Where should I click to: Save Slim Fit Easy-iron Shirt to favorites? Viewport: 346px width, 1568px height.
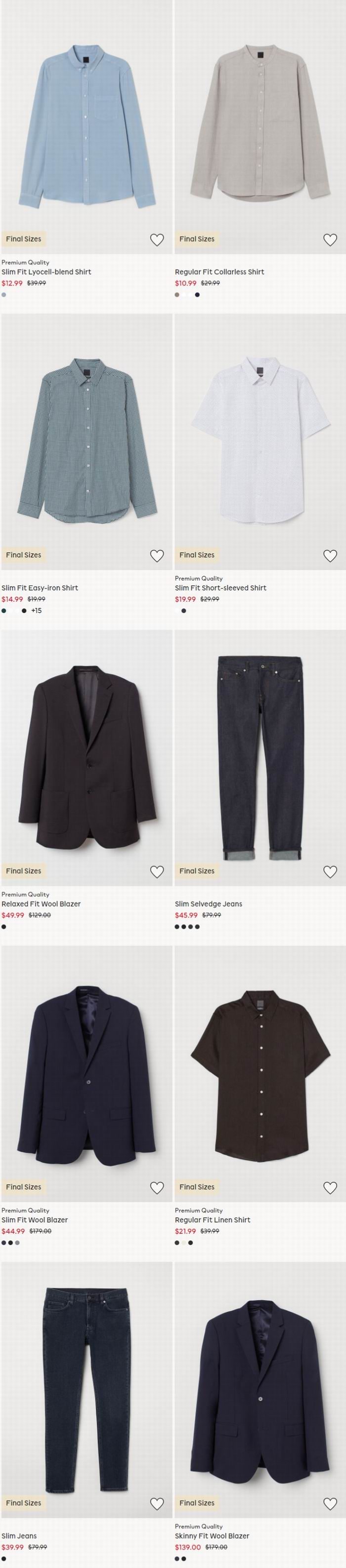point(157,556)
